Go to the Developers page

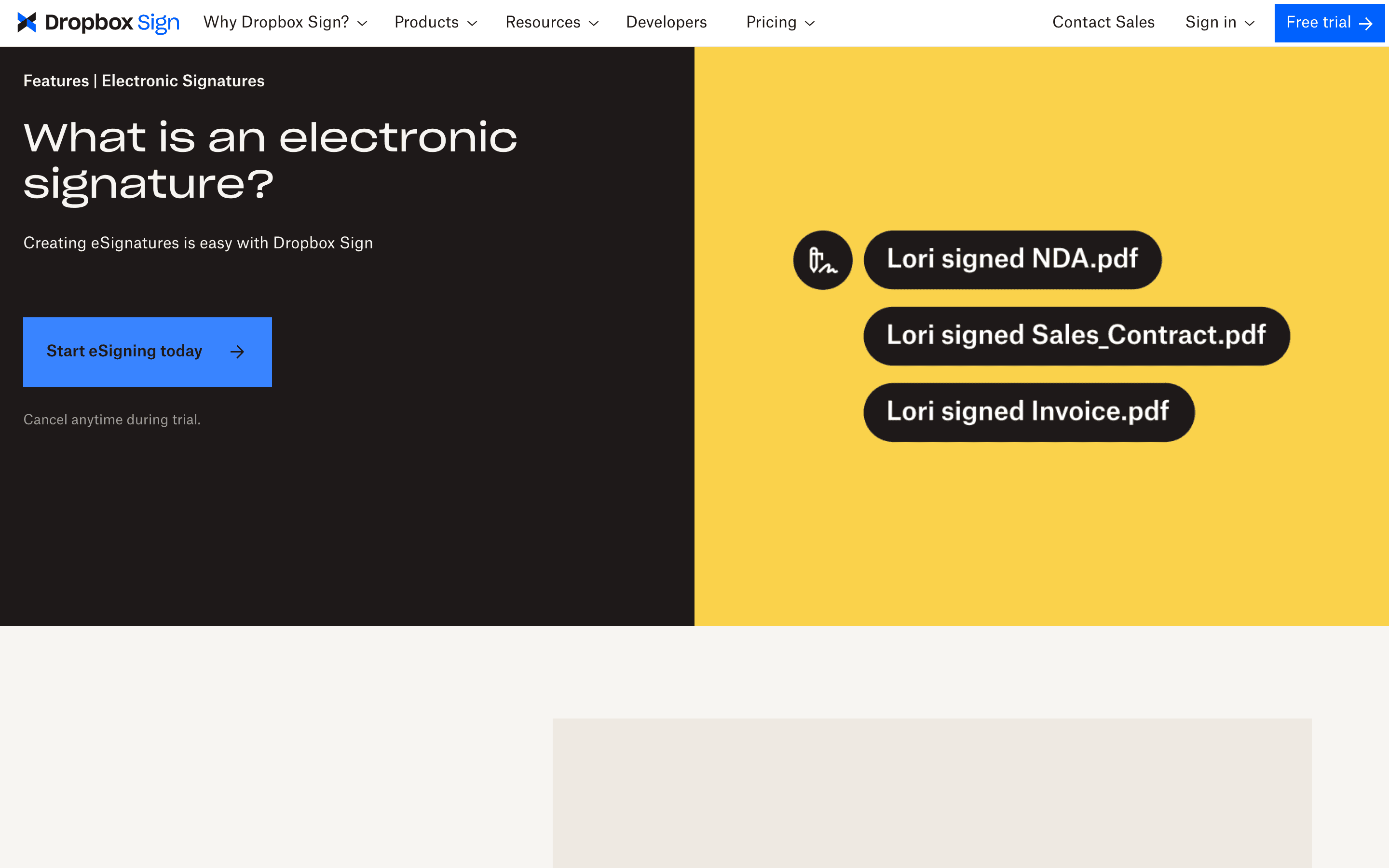(667, 22)
